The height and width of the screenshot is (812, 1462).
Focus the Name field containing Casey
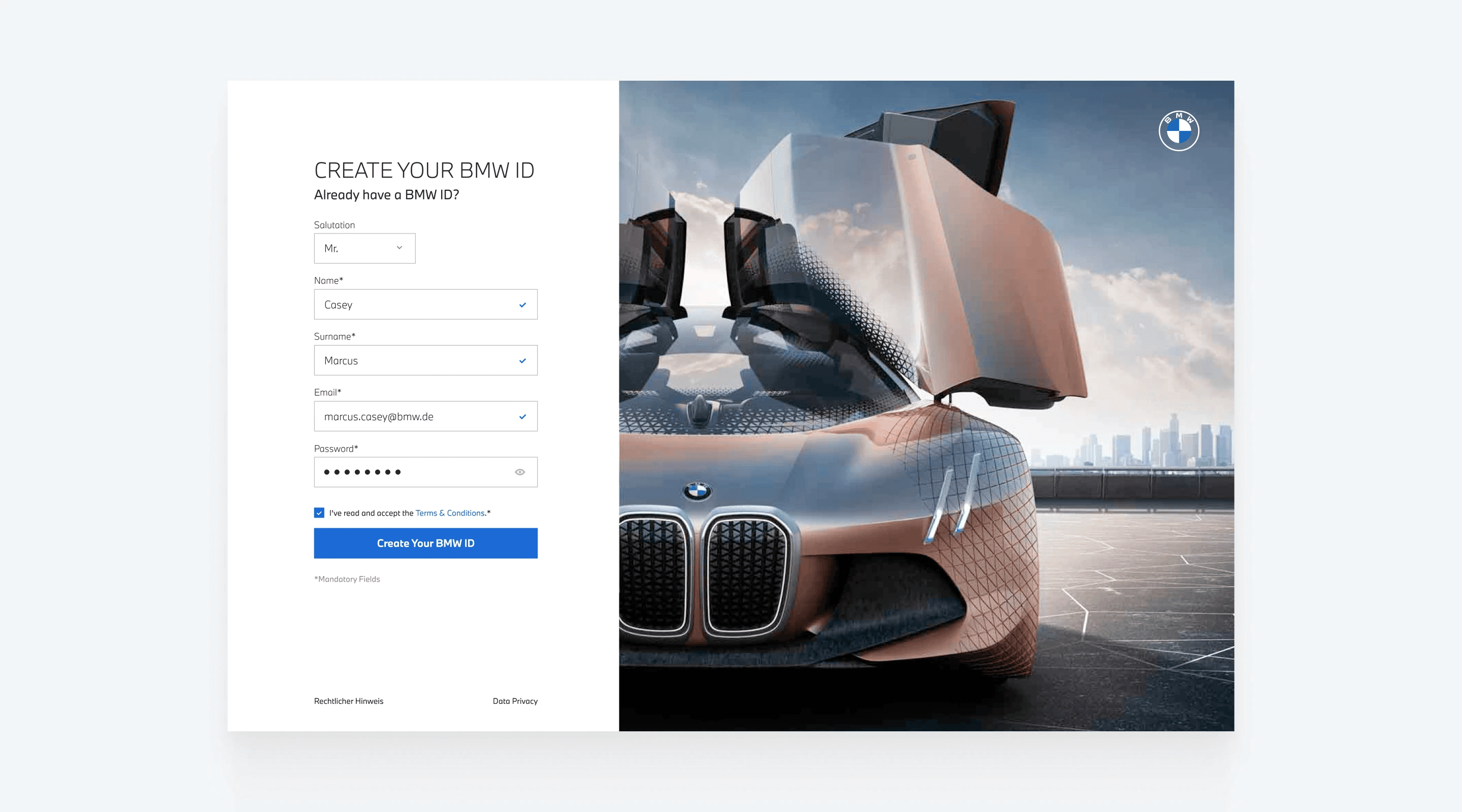(x=414, y=304)
